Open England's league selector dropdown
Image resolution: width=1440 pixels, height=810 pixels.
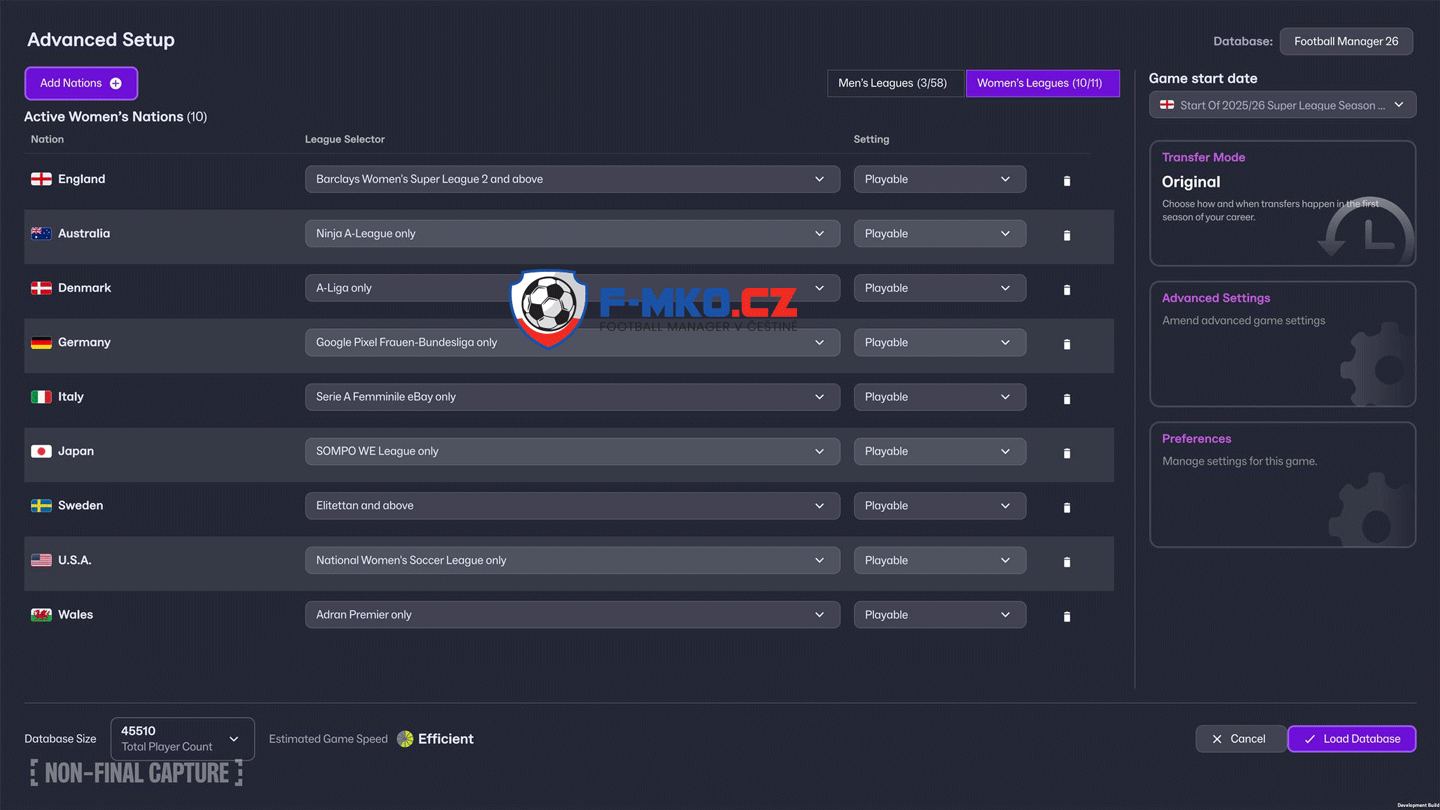coord(572,179)
